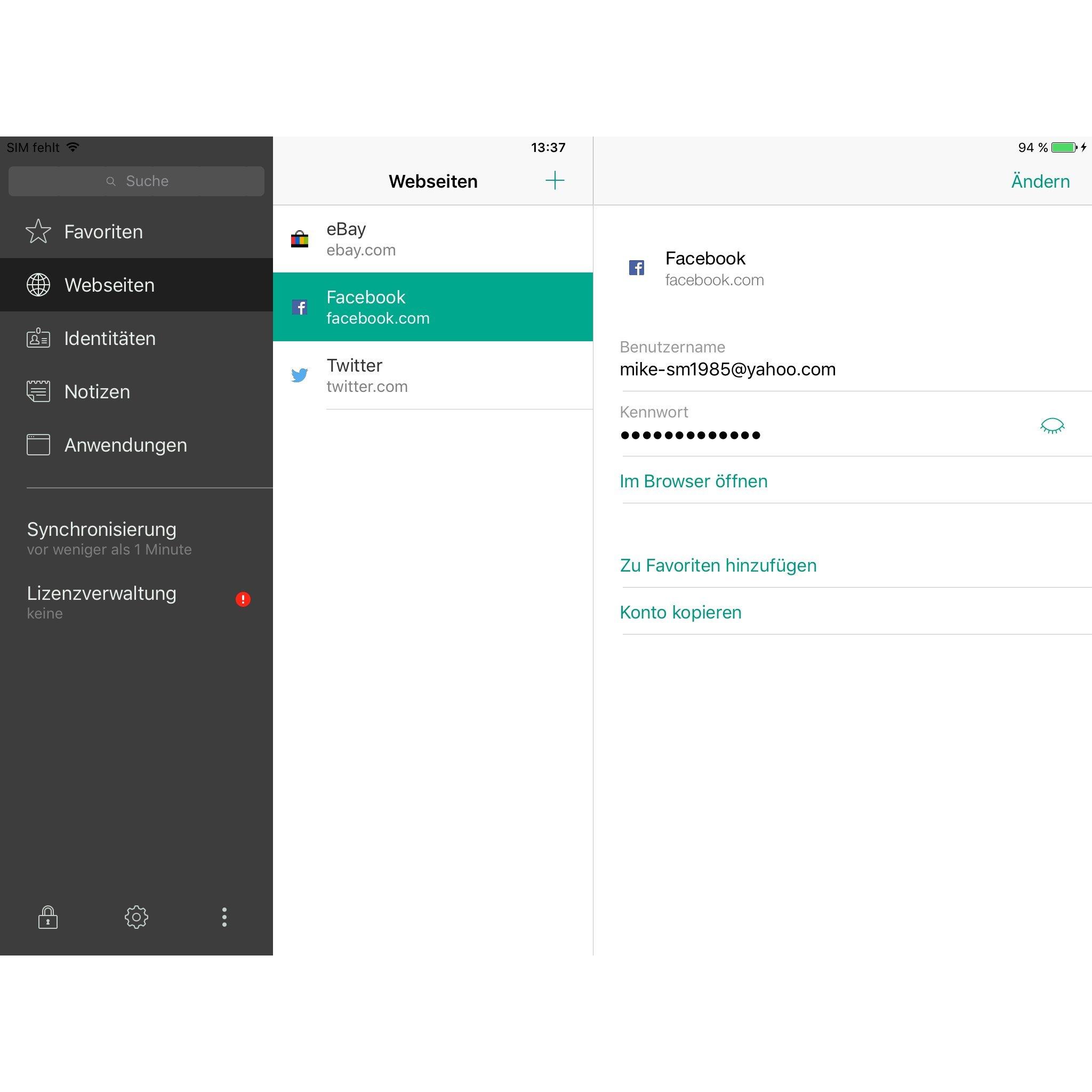The width and height of the screenshot is (1092, 1092).
Task: Click the battery indicator in status bar
Action: [1064, 148]
